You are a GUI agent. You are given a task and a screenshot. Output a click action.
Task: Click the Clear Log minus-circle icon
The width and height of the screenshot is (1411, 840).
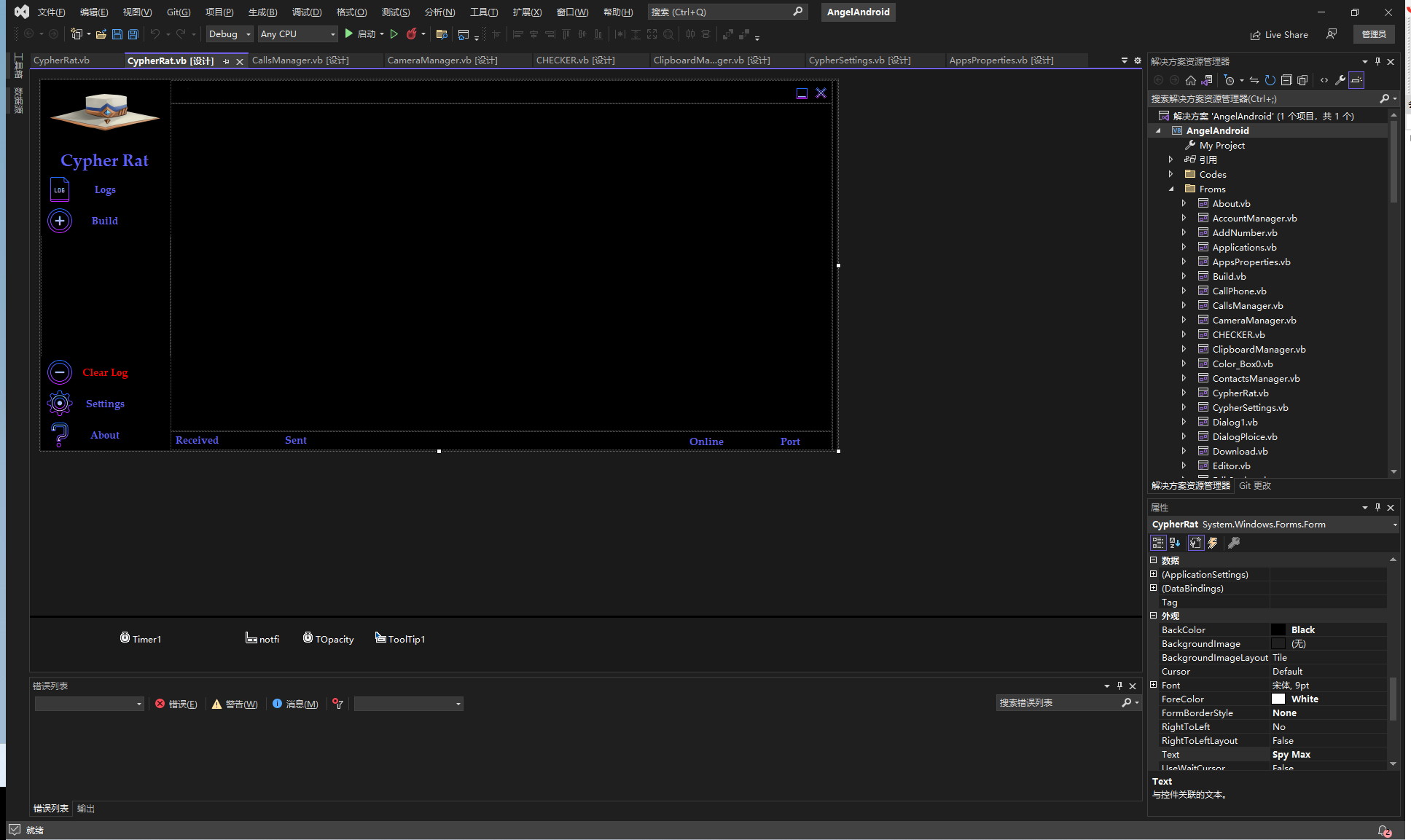point(60,372)
